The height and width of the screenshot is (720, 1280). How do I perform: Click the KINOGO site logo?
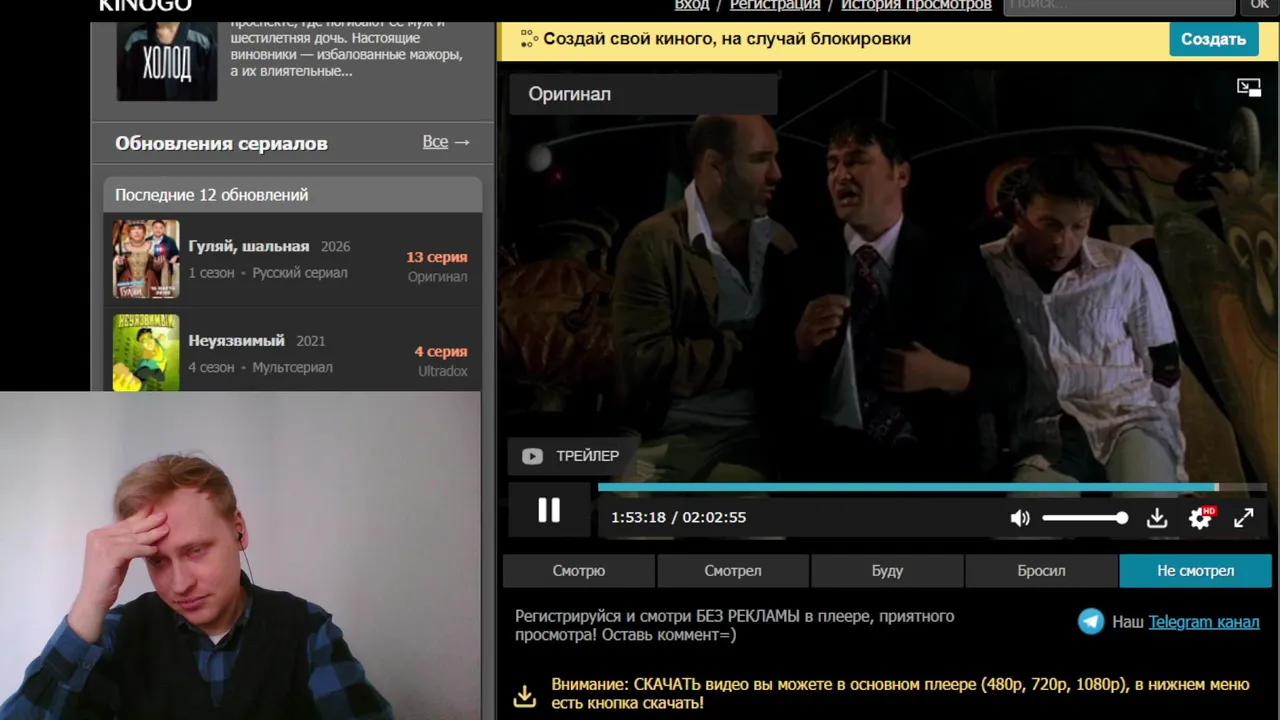pyautogui.click(x=145, y=5)
